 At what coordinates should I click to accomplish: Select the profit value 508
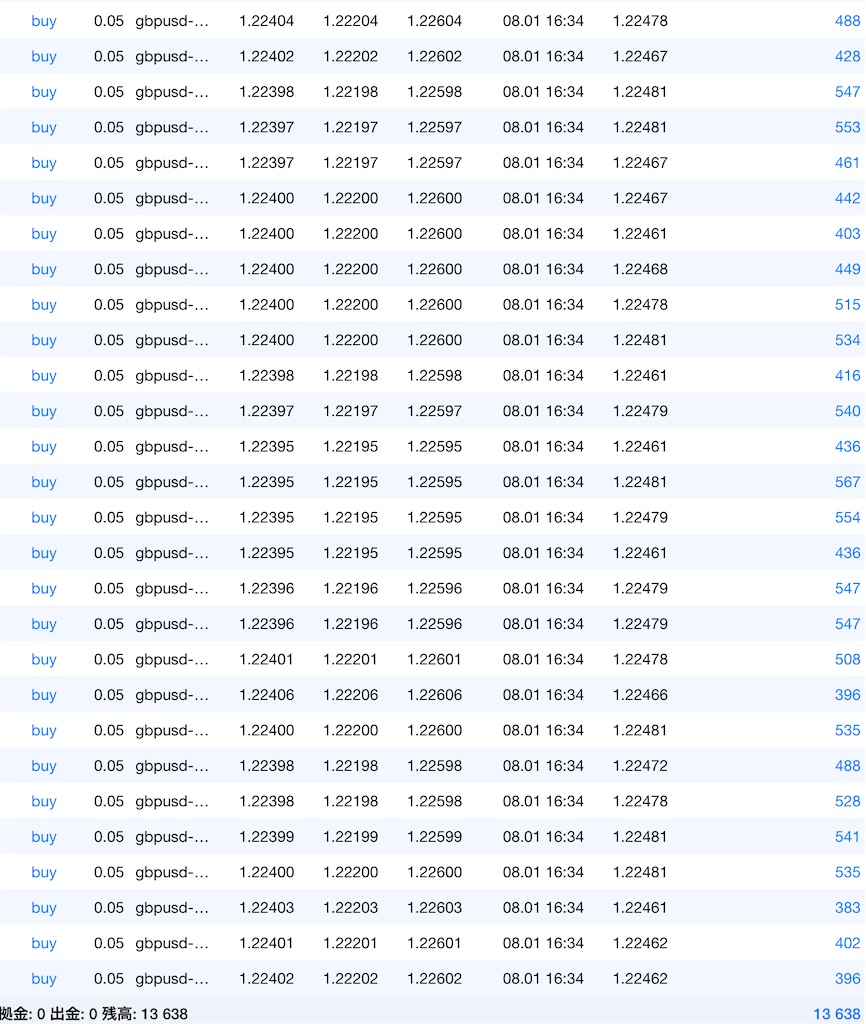[x=847, y=660]
